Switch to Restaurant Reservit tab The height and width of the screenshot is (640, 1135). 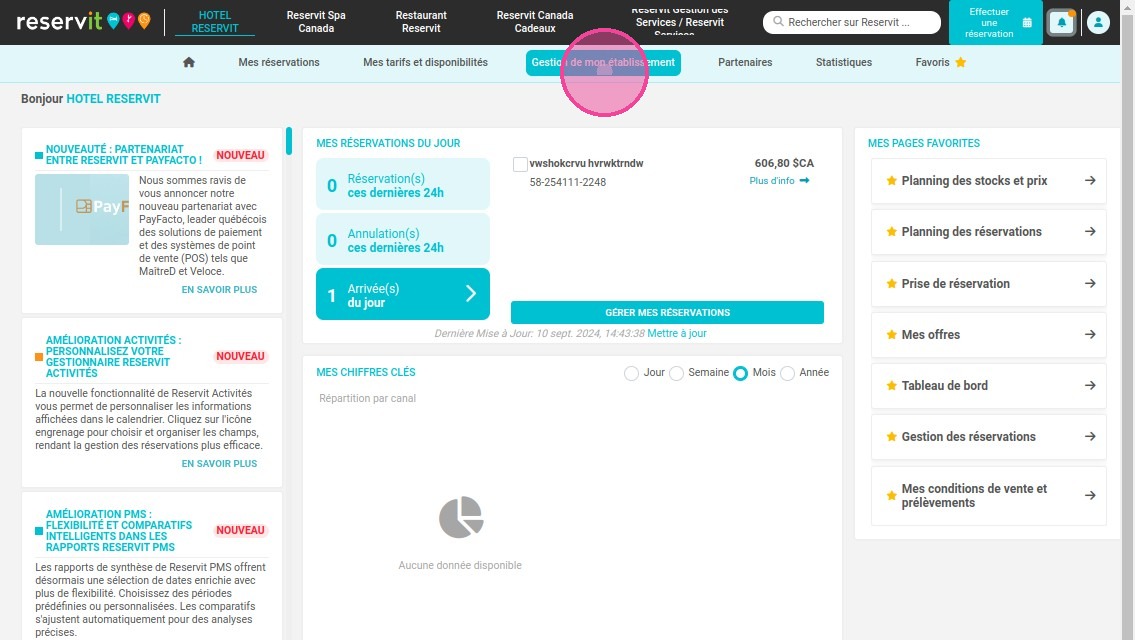tap(421, 22)
